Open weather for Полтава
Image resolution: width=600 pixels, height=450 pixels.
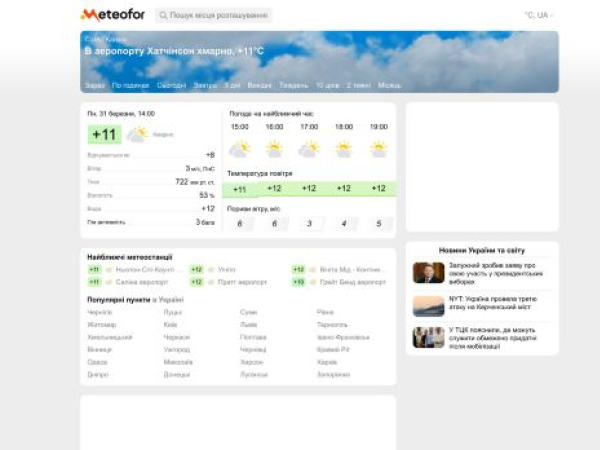coord(253,337)
